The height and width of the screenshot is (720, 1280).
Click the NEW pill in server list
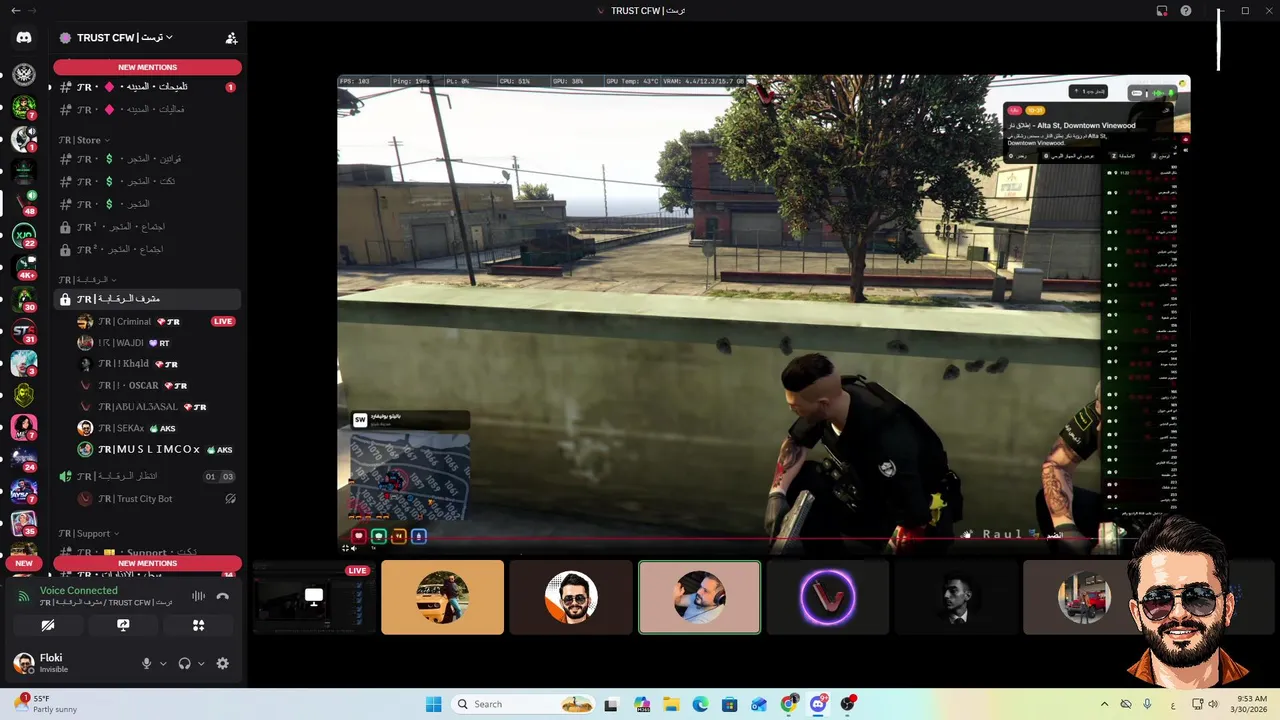coord(24,563)
